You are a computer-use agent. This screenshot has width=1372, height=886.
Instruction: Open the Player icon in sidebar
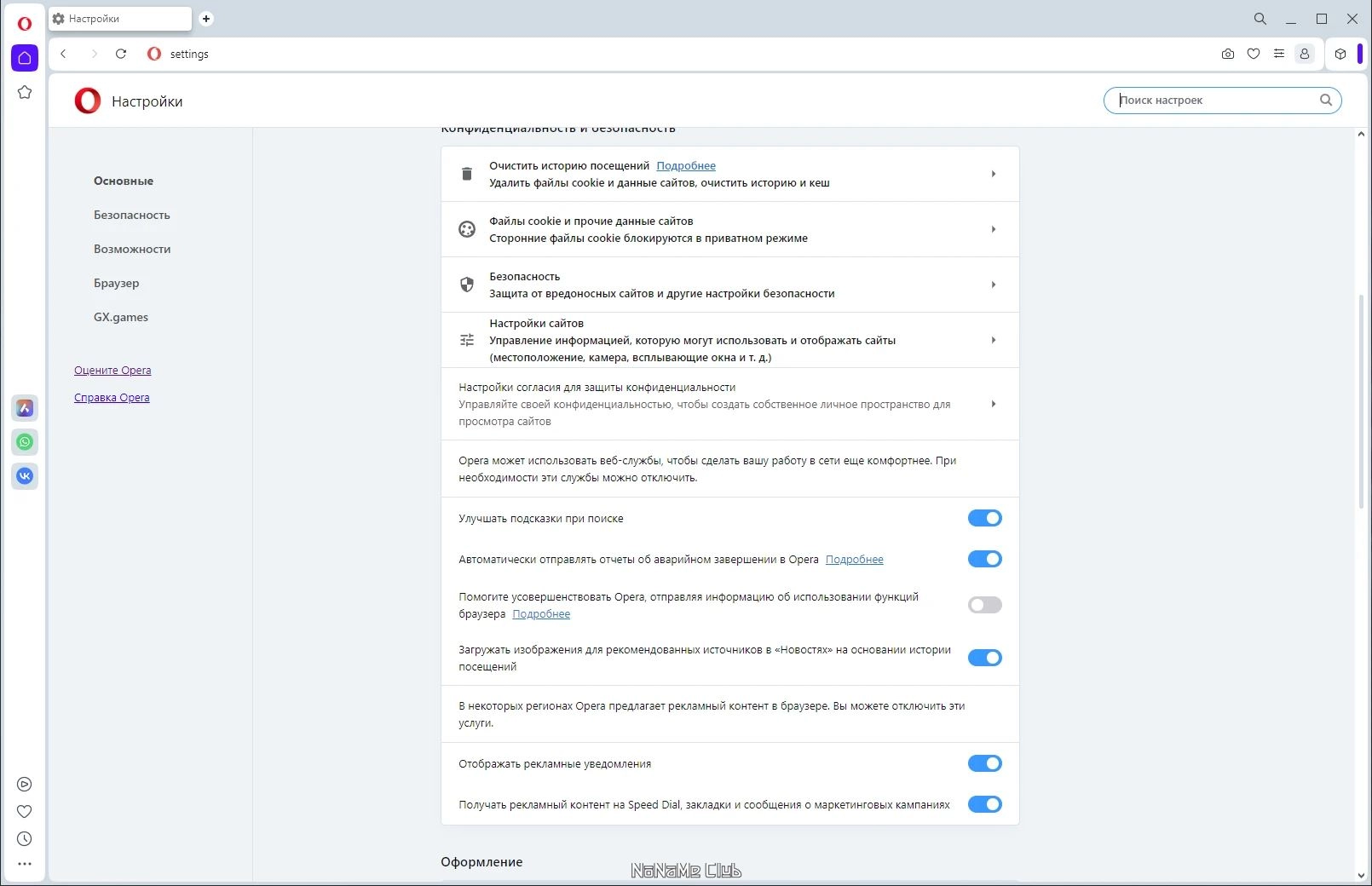25,785
